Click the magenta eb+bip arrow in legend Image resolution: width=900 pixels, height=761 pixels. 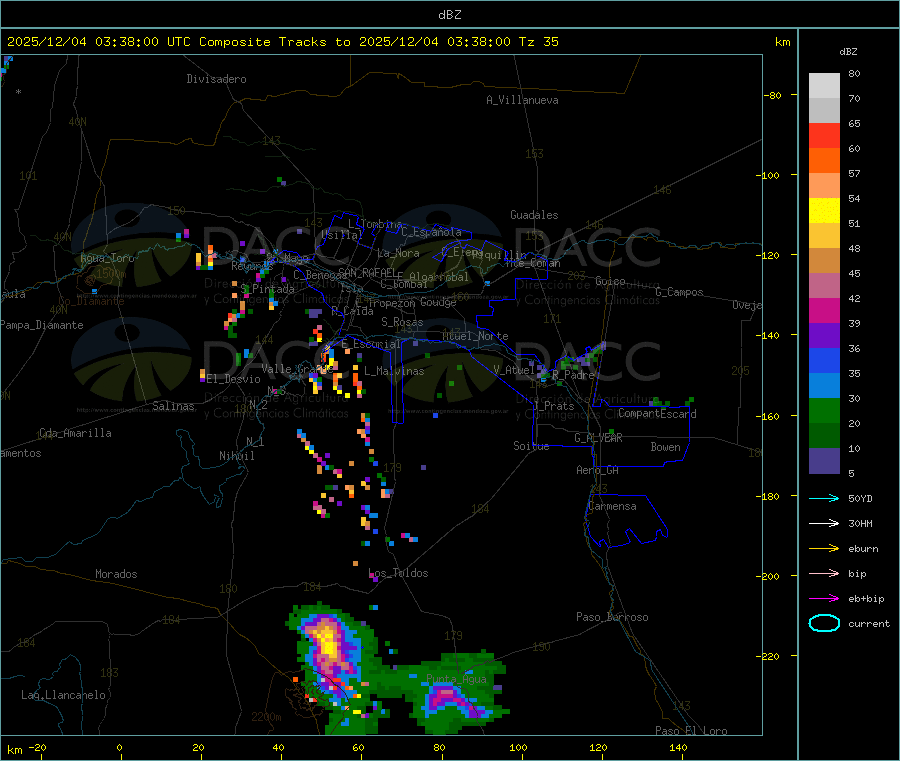[x=824, y=599]
